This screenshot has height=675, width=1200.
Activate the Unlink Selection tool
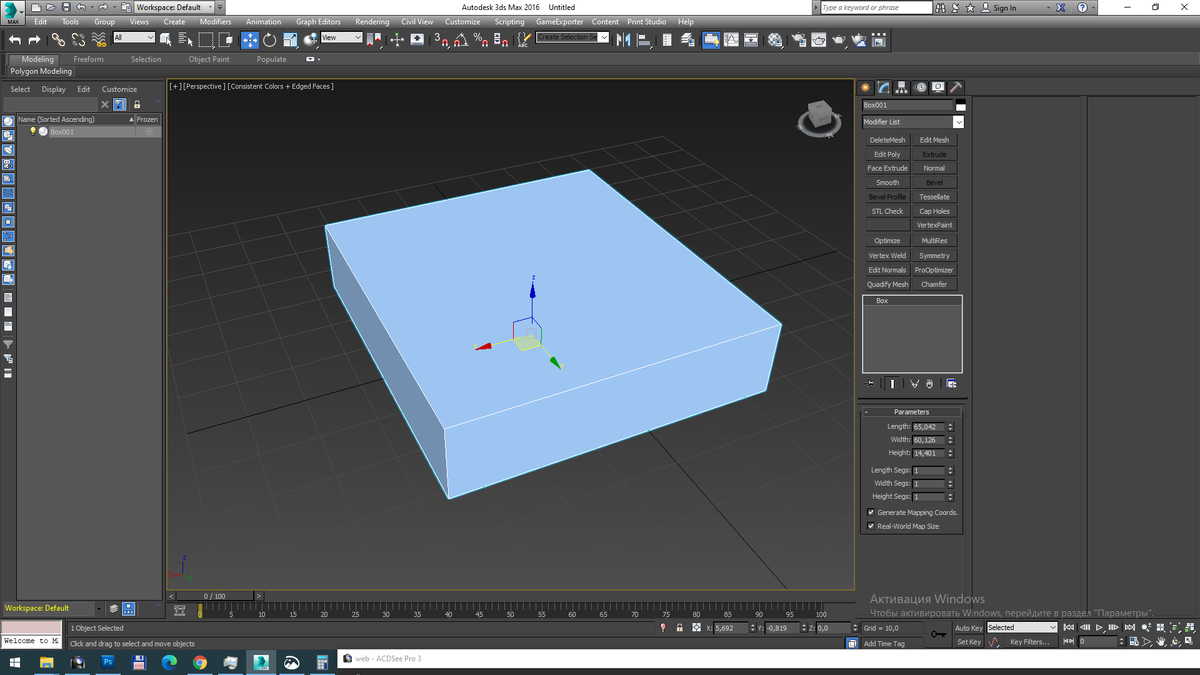(x=78, y=39)
